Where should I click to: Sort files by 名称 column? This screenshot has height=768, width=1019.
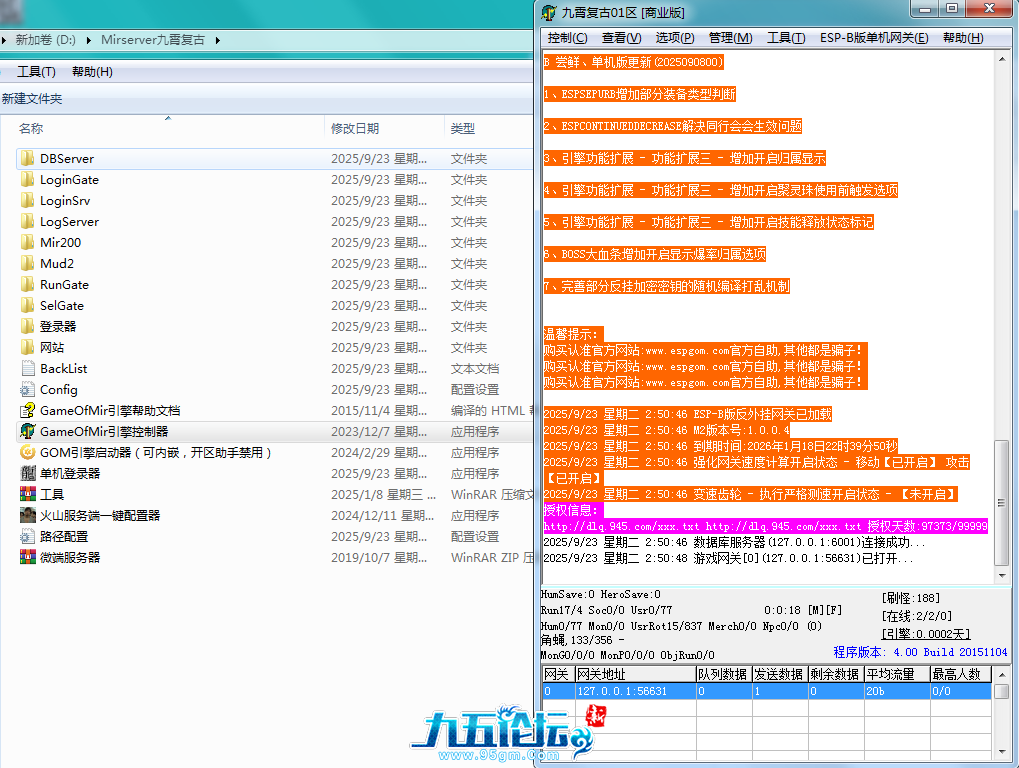click(31, 129)
